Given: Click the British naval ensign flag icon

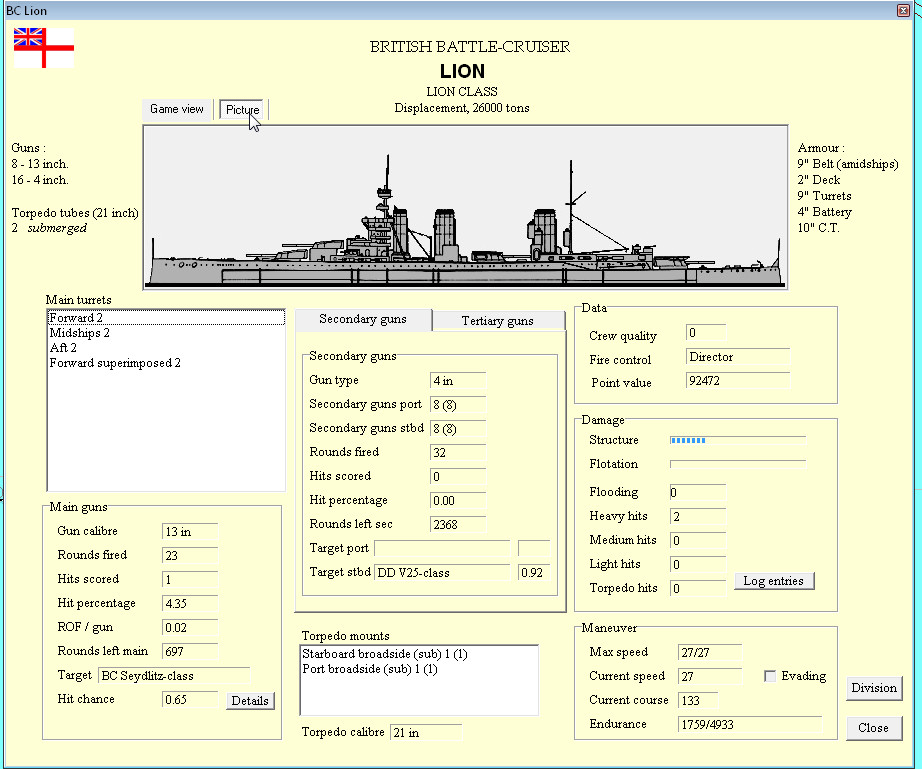Looking at the screenshot, I should point(43,47).
